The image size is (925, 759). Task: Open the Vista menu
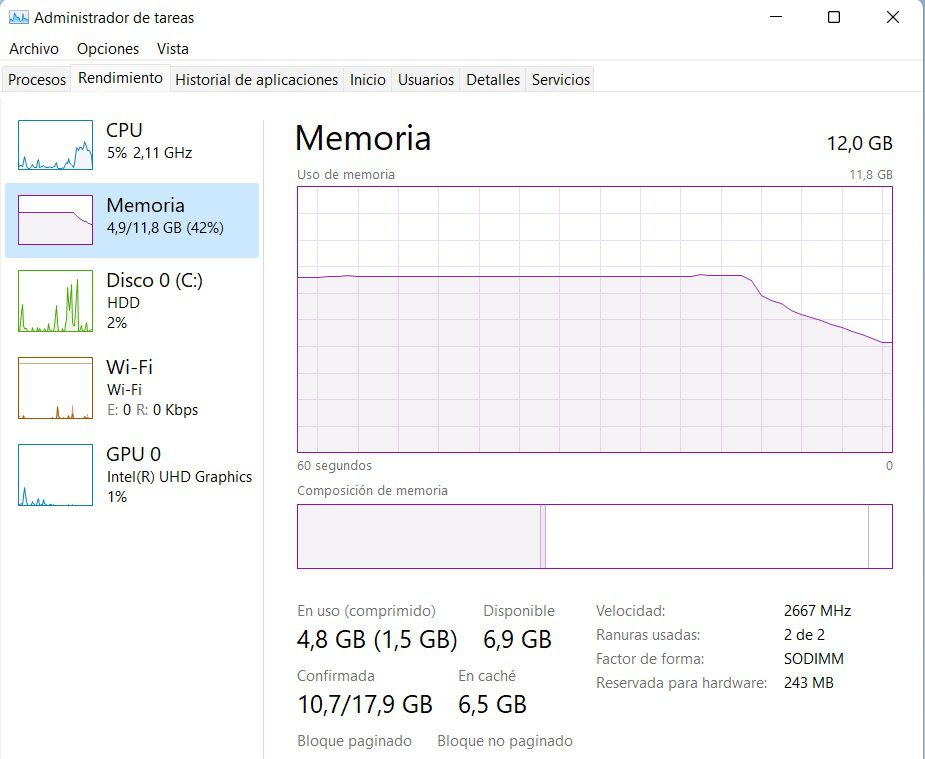pos(174,48)
